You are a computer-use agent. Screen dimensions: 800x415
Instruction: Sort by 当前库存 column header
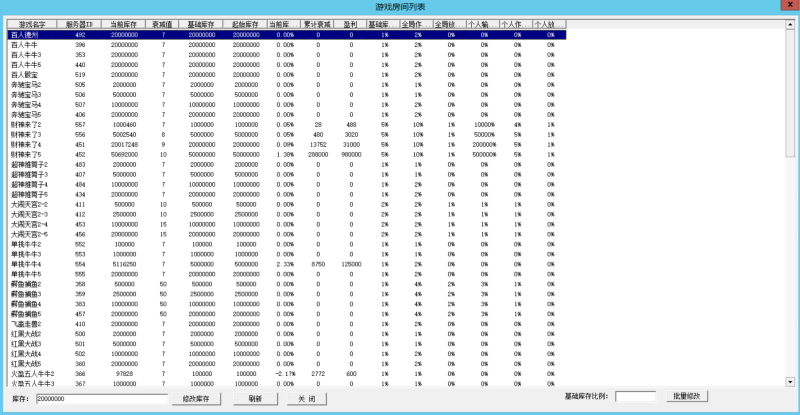(x=124, y=23)
